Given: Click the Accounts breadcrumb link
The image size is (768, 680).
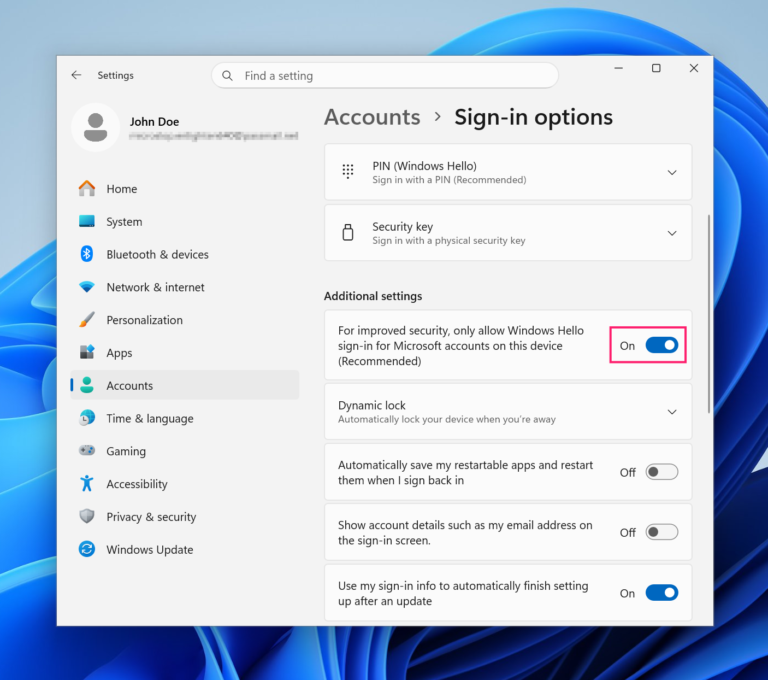Looking at the screenshot, I should [372, 117].
